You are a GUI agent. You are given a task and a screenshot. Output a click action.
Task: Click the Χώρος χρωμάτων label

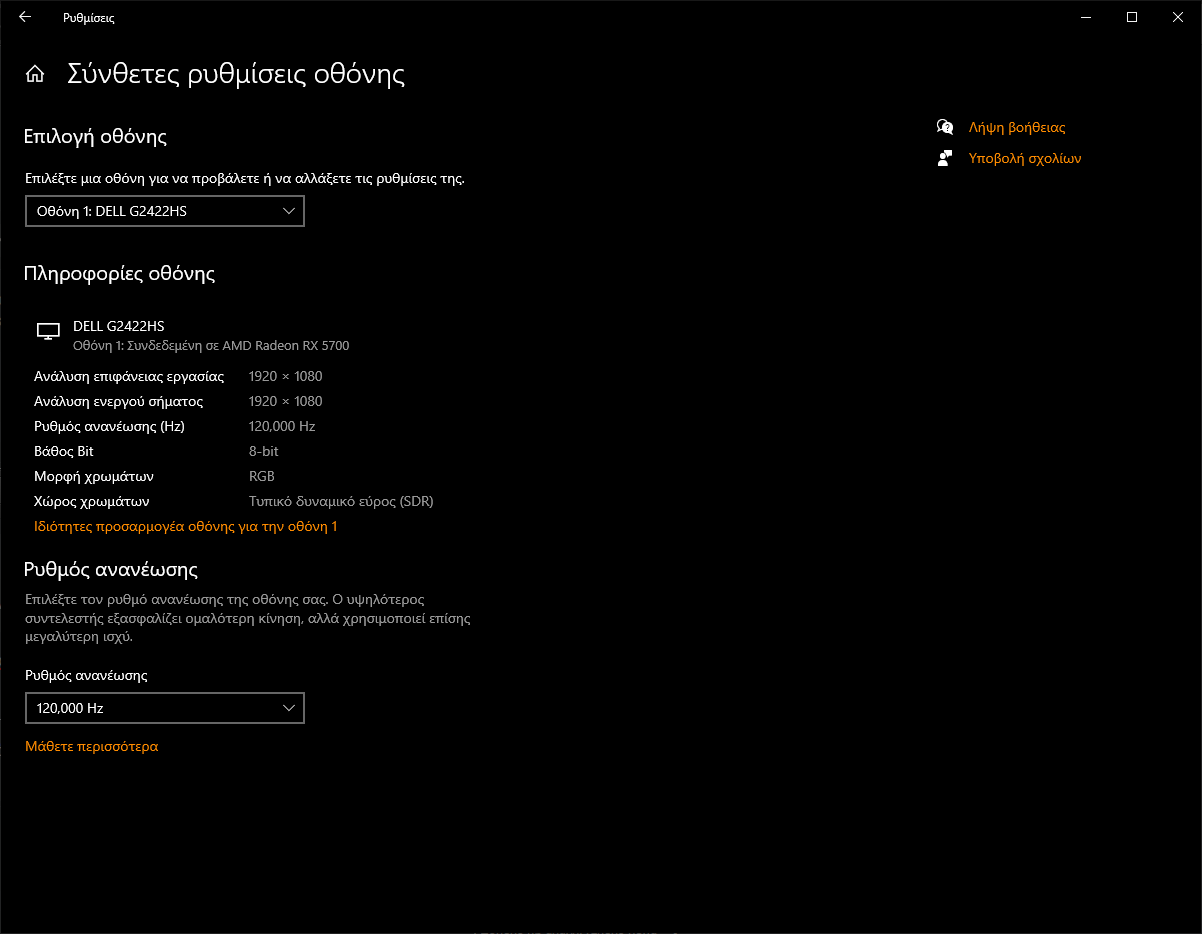coord(92,501)
